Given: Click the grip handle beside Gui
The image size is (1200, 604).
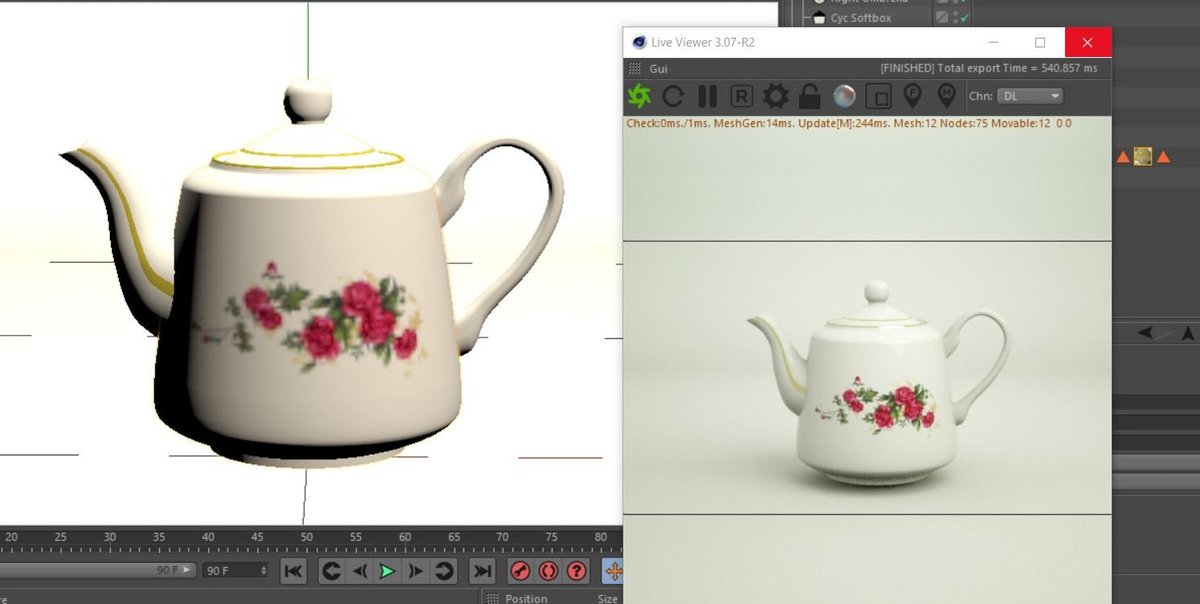Looking at the screenshot, I should (633, 69).
